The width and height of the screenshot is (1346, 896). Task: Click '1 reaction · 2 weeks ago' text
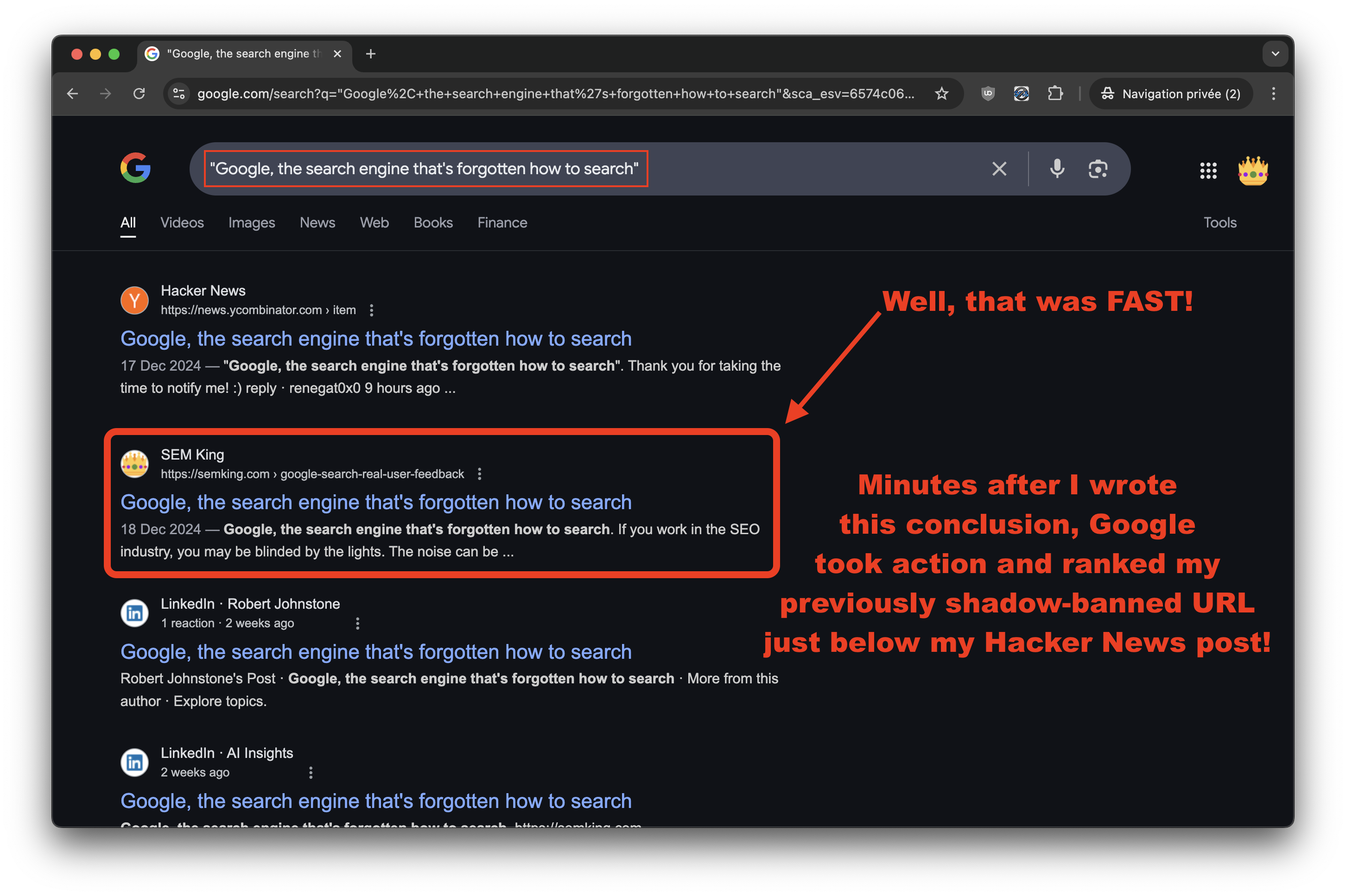pyautogui.click(x=228, y=624)
